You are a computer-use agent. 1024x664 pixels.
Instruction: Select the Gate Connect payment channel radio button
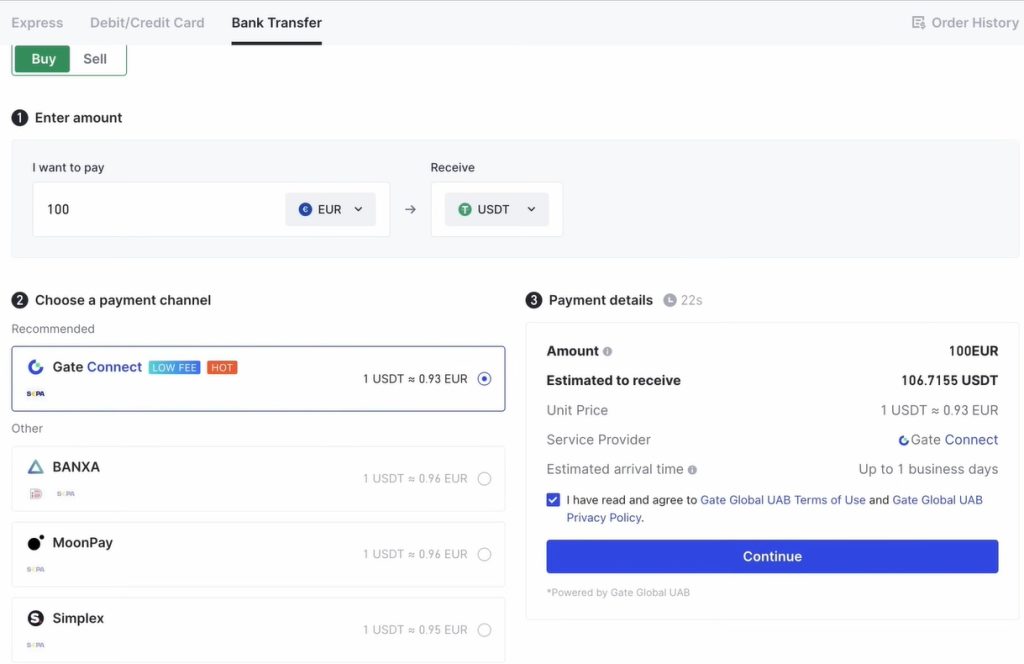[x=484, y=379]
